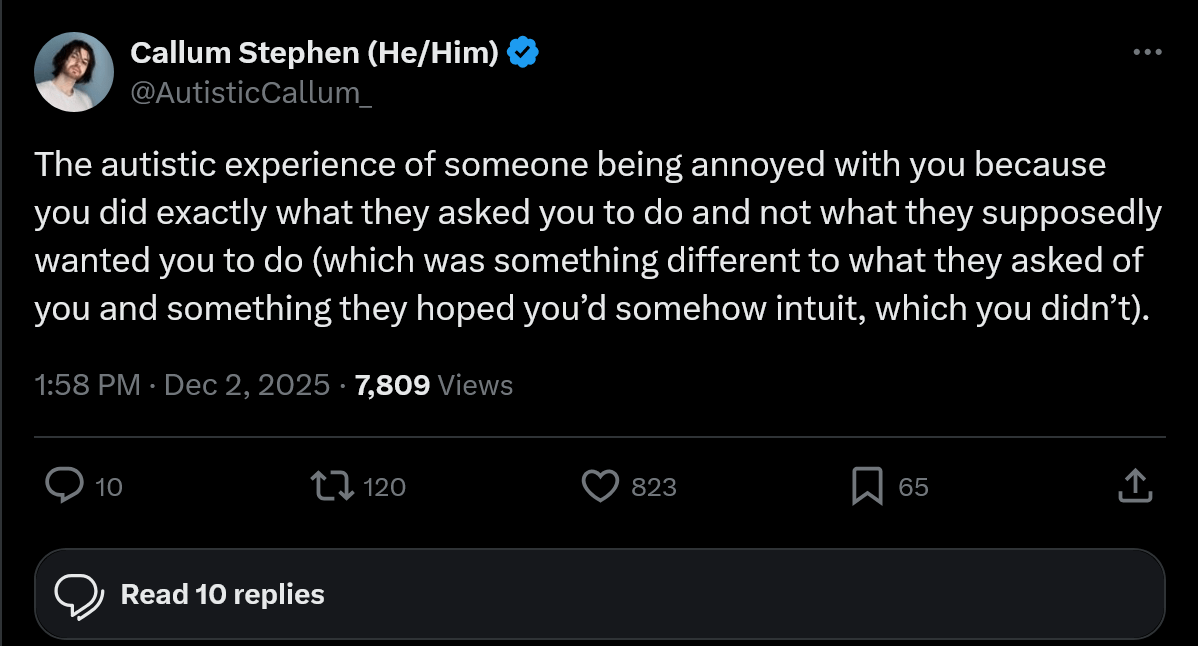The image size is (1198, 646).
Task: Click the blue verified badge
Action: click(x=525, y=52)
